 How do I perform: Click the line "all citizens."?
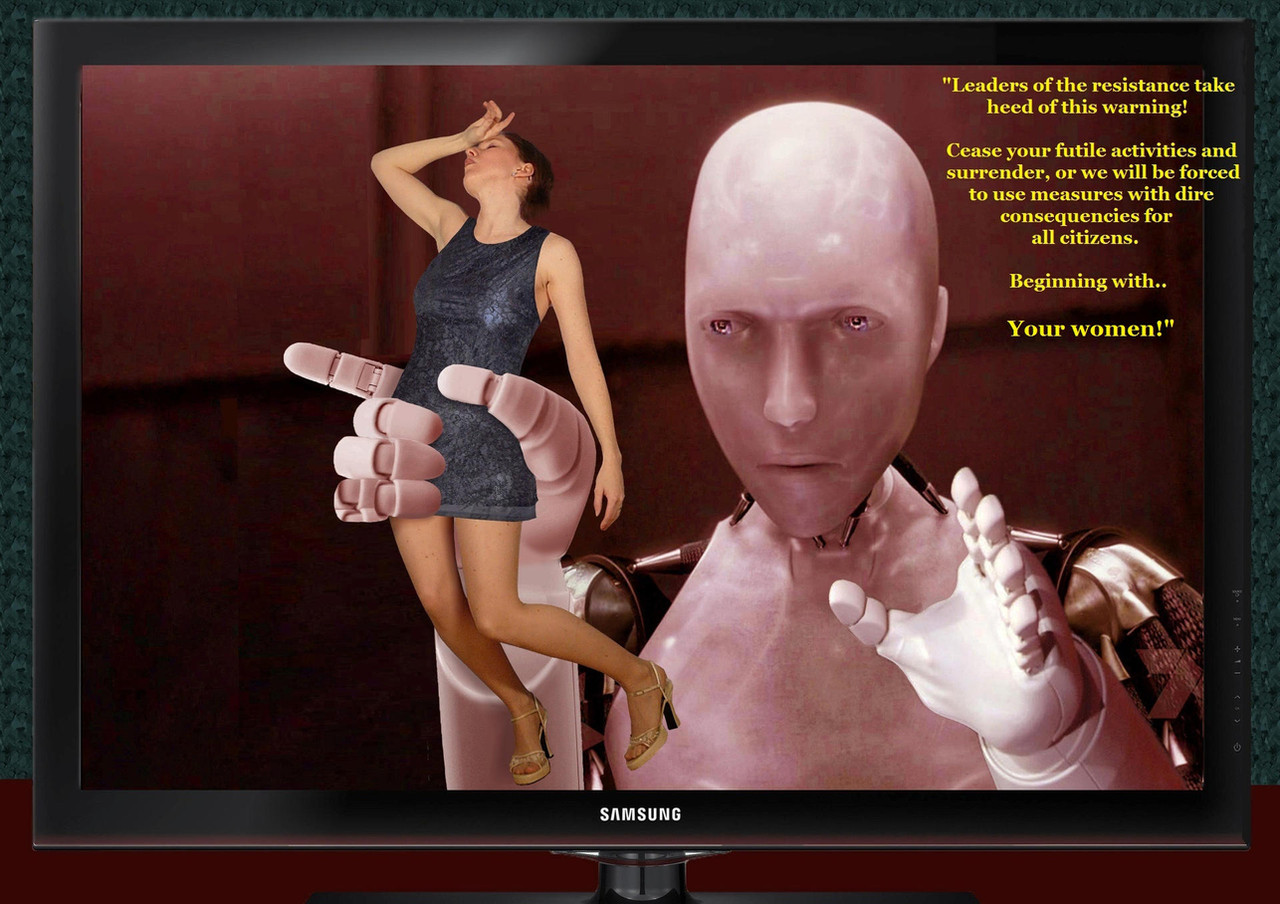pos(1085,238)
